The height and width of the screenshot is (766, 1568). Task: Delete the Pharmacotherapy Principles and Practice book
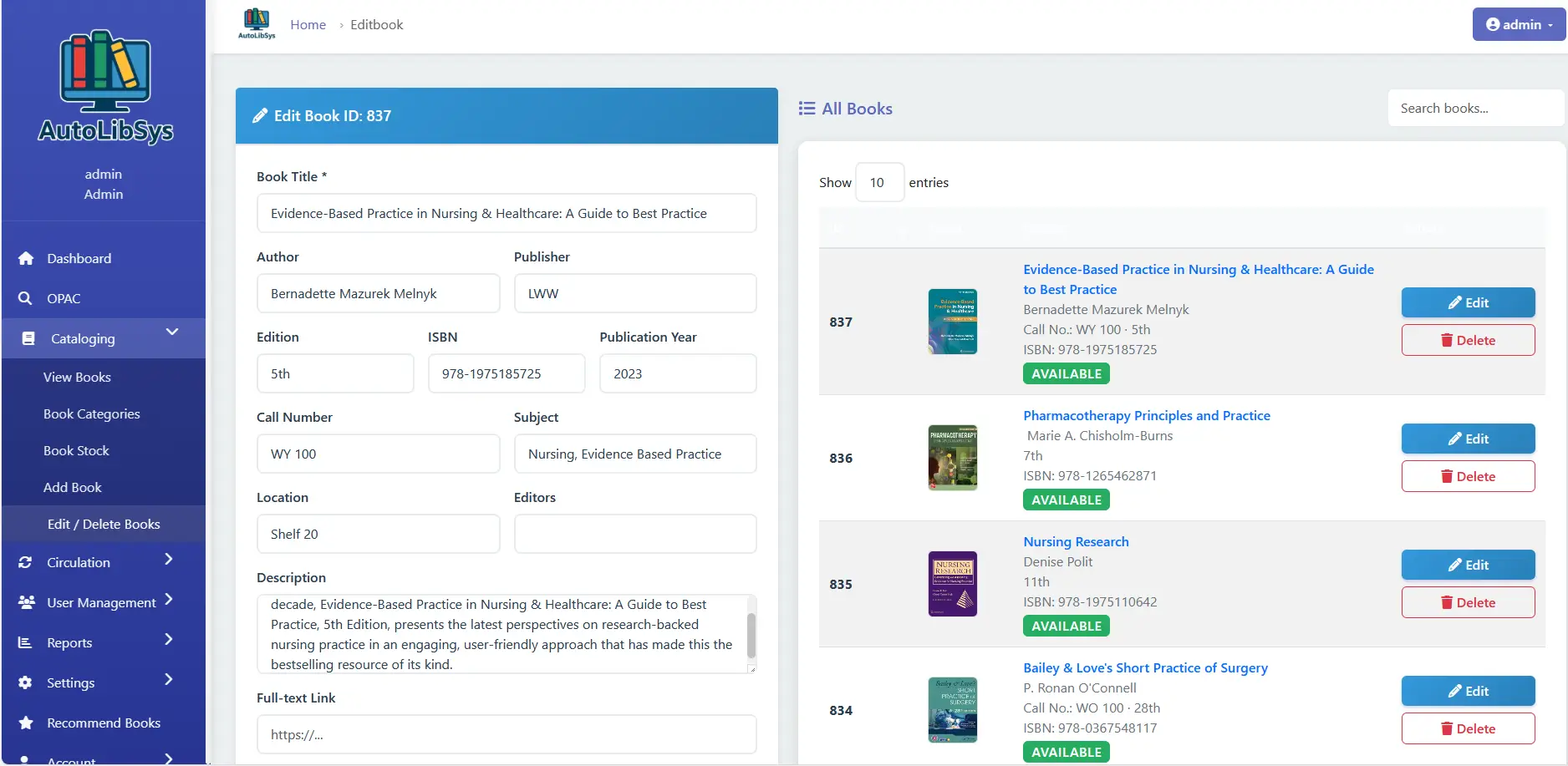pyautogui.click(x=1468, y=476)
